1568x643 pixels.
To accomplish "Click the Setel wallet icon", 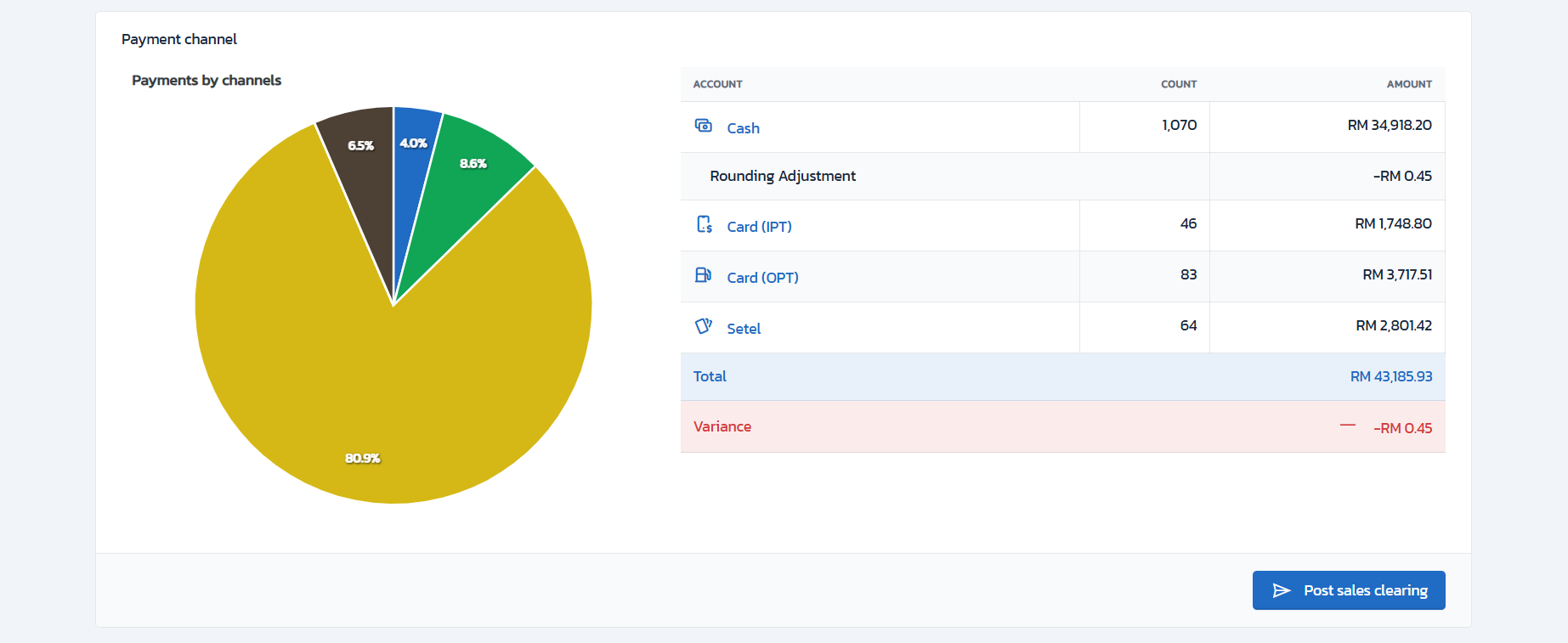I will 703,326.
